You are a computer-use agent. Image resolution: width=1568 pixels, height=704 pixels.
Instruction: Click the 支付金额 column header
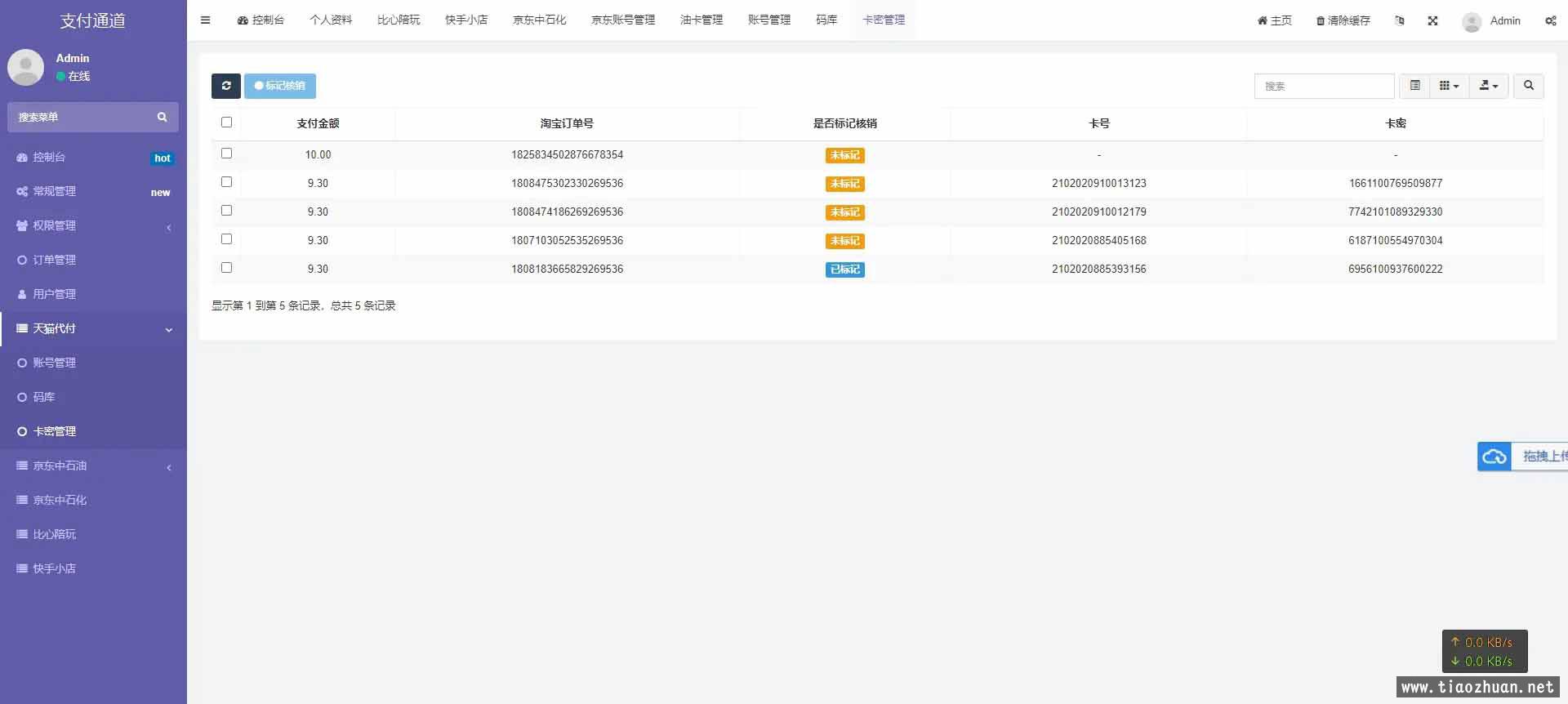(318, 123)
